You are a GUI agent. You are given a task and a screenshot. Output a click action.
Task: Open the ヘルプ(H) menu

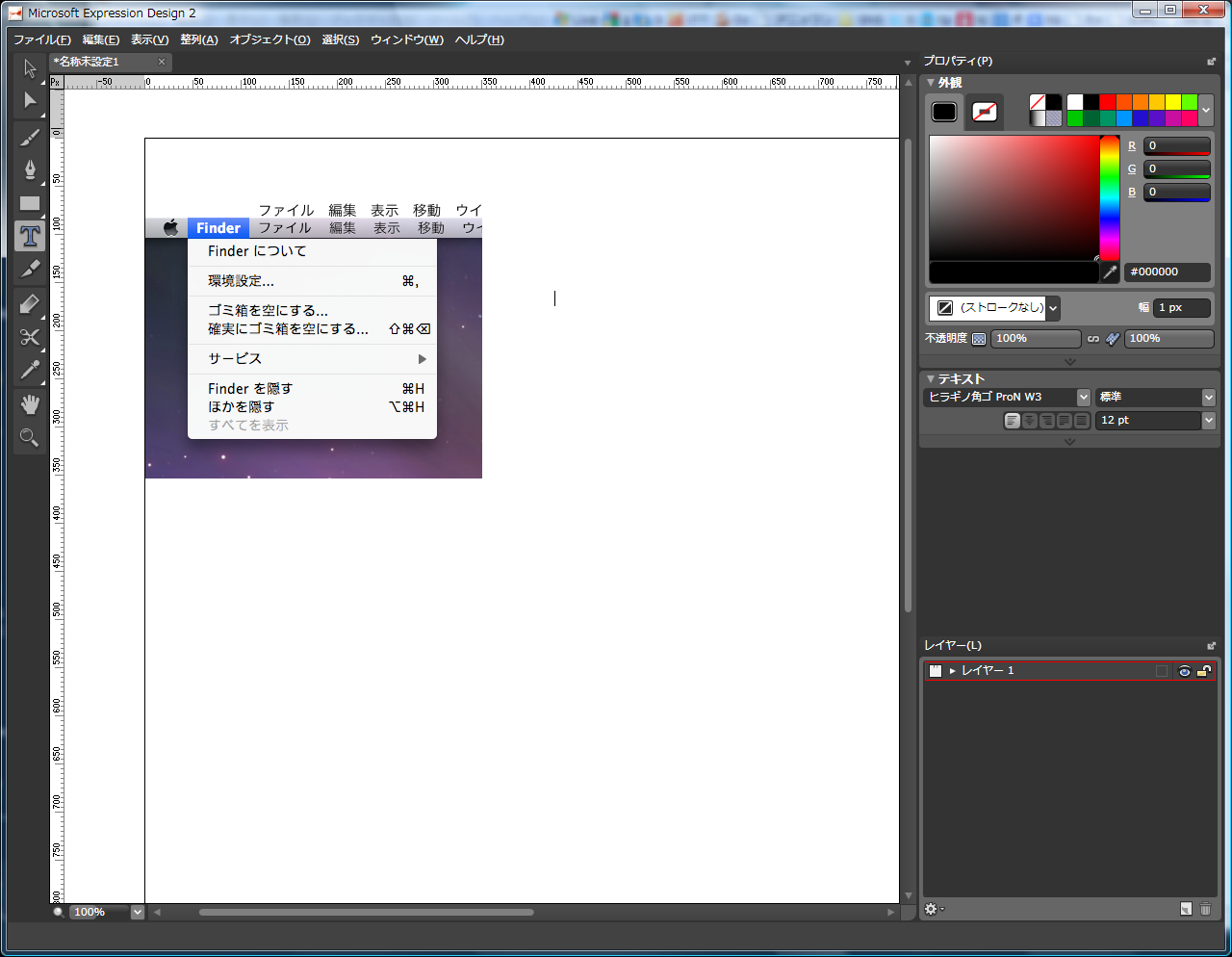tap(480, 39)
